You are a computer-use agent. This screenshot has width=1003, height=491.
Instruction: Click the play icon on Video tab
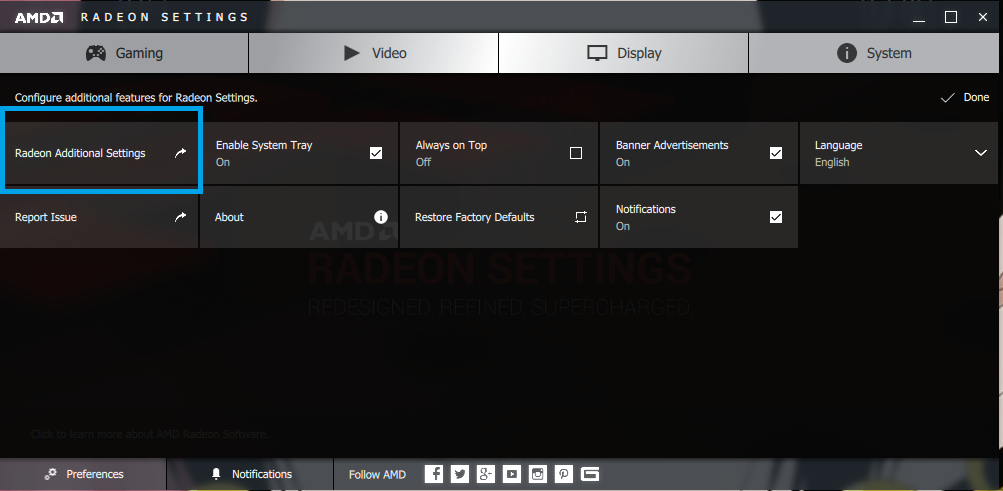pos(352,53)
